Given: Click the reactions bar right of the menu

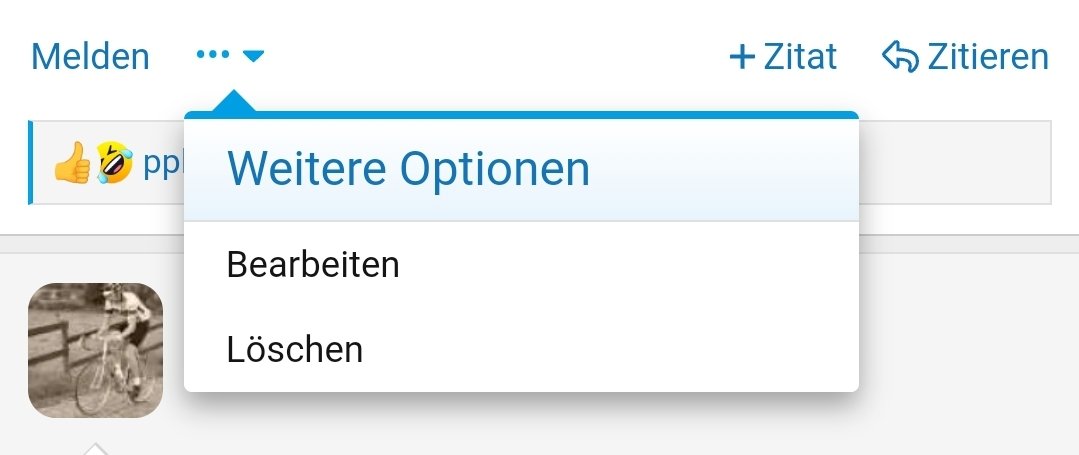Looking at the screenshot, I should pos(953,163).
